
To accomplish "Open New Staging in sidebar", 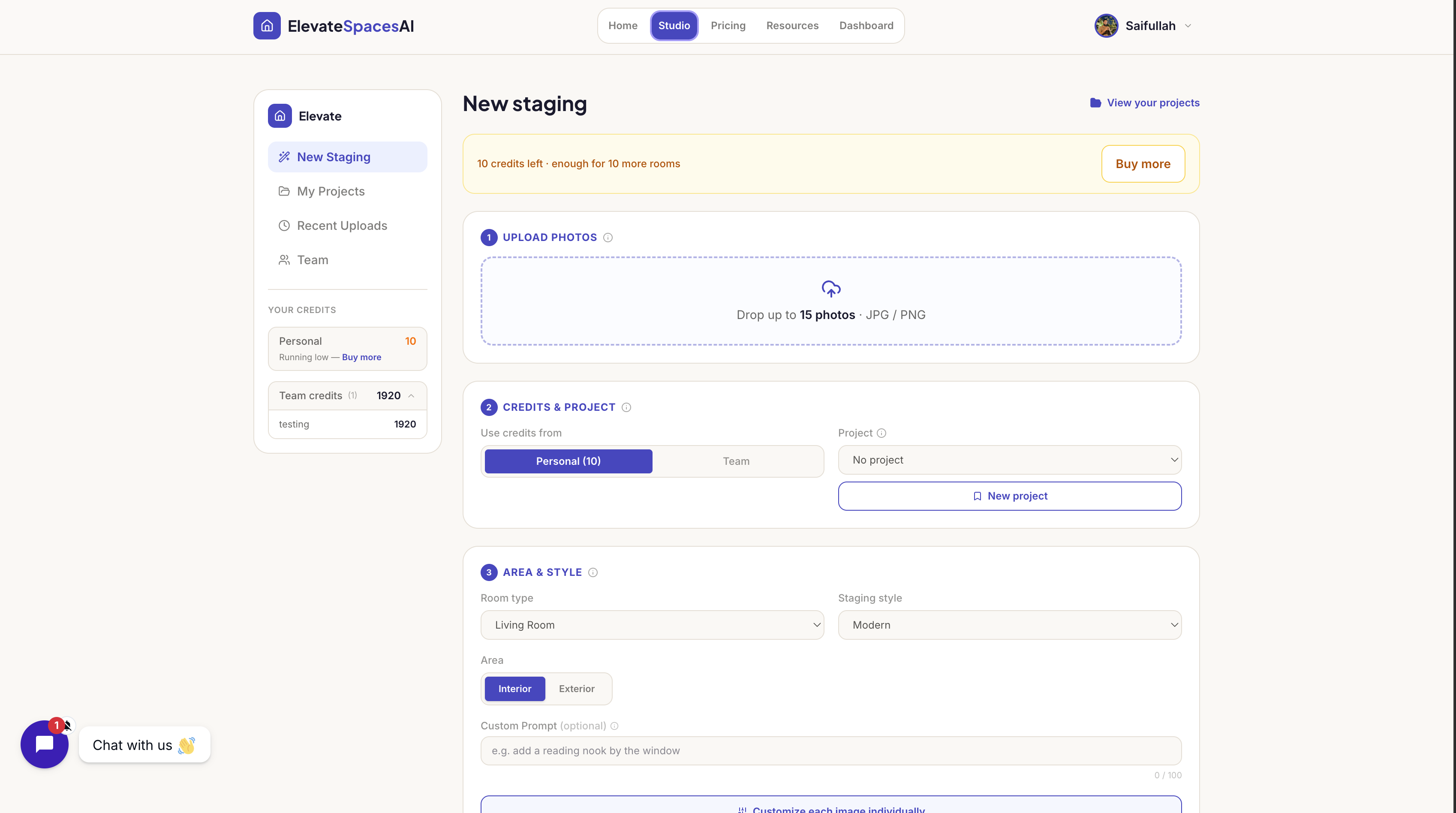I will tap(347, 157).
